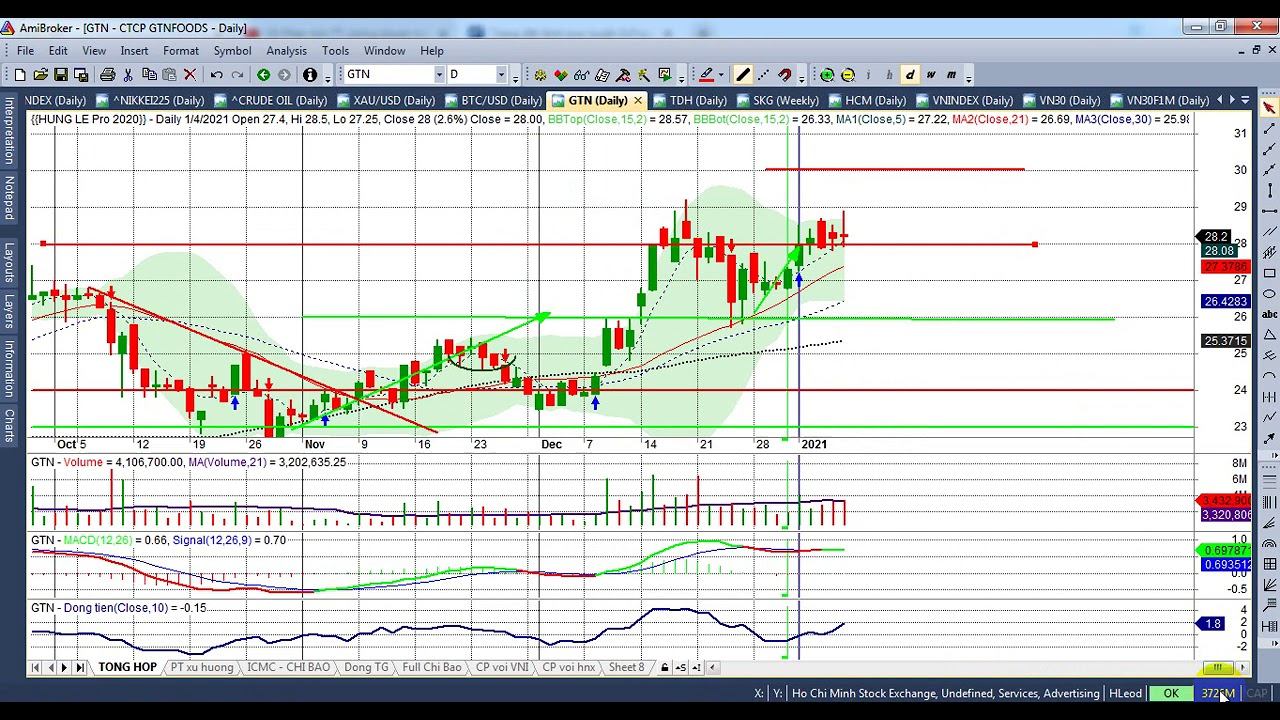Switch to monthly interval 'm' button
Viewport: 1280px width, 720px height.
point(952,75)
